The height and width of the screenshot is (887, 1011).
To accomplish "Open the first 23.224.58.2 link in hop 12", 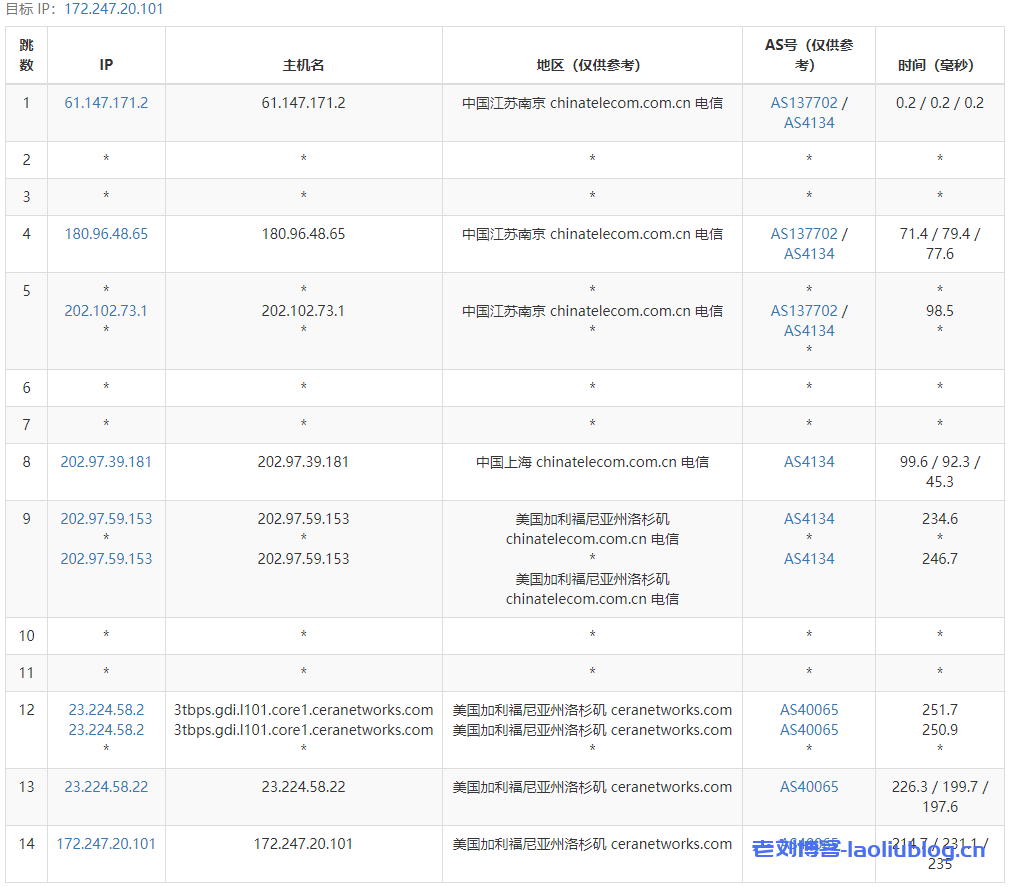I will tap(106, 710).
